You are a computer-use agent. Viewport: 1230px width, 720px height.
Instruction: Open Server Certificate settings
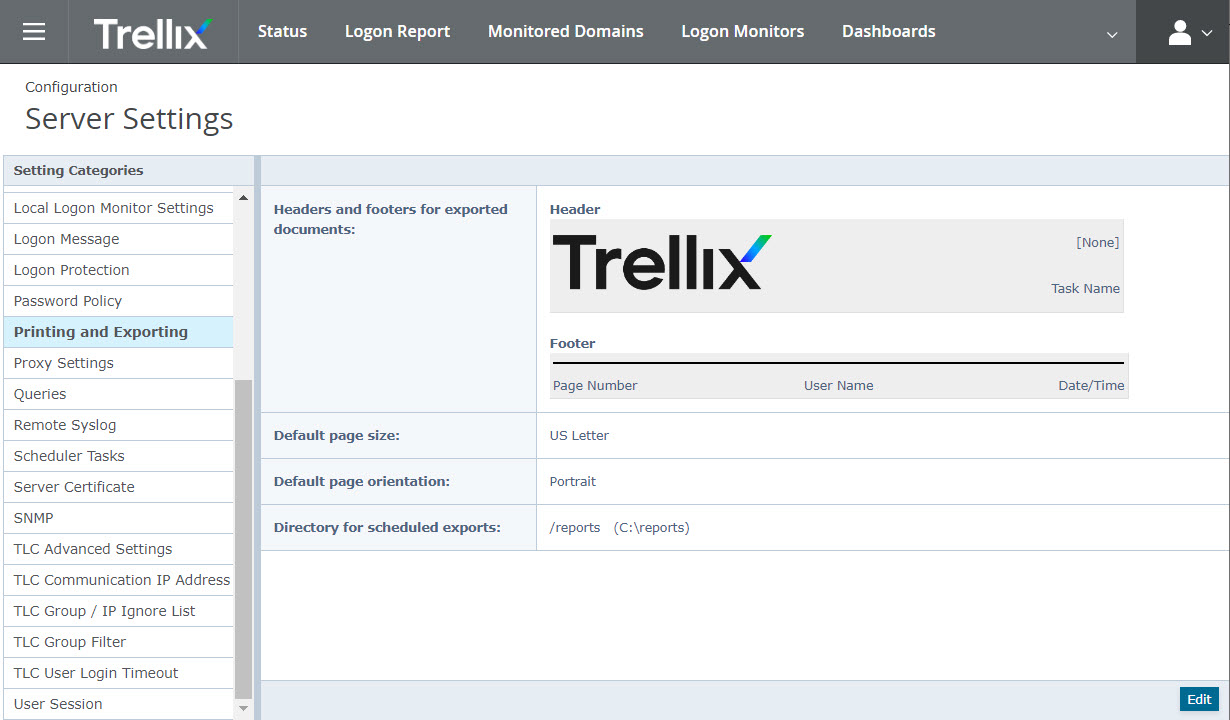click(118, 487)
